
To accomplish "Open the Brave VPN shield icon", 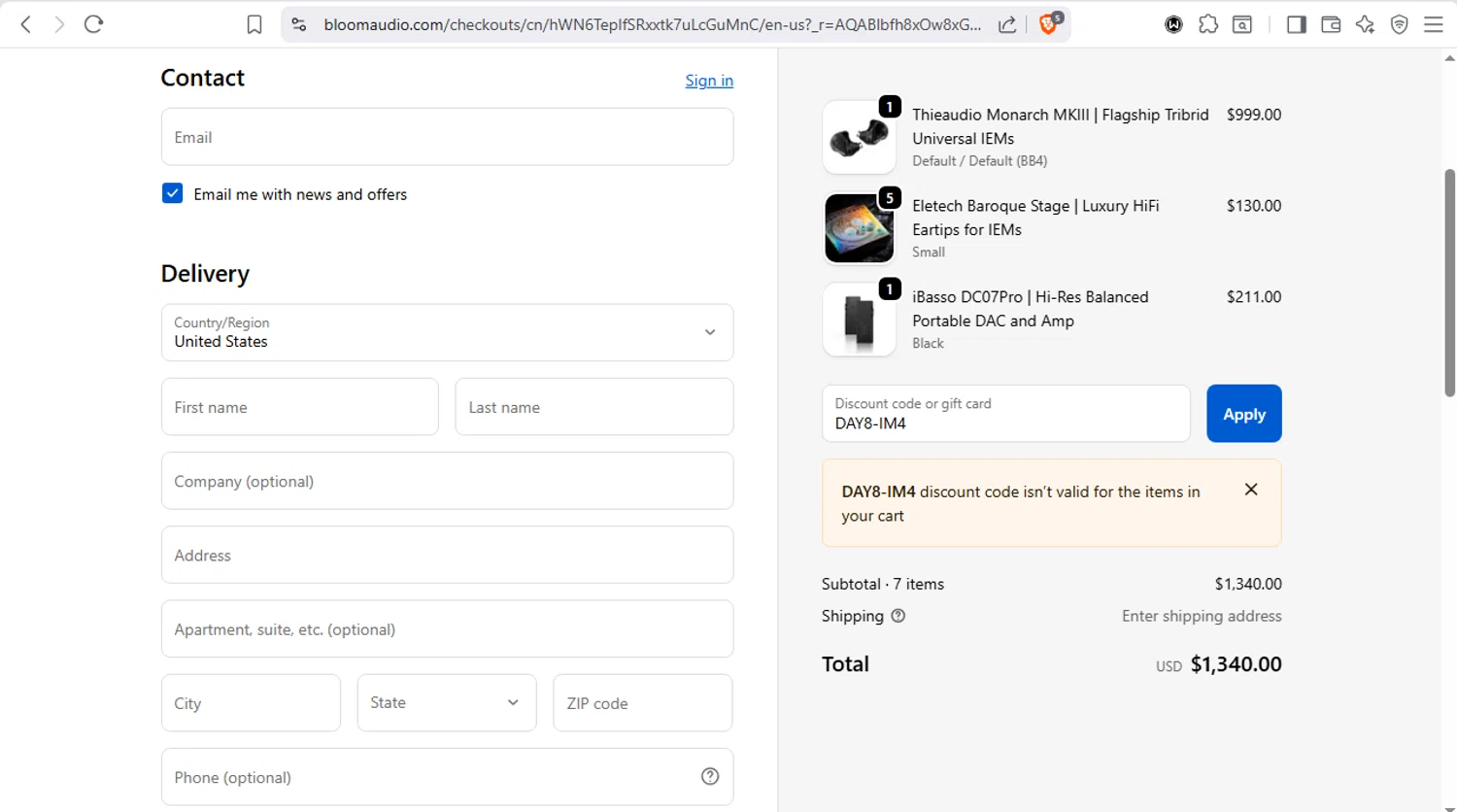I will (x=1399, y=24).
